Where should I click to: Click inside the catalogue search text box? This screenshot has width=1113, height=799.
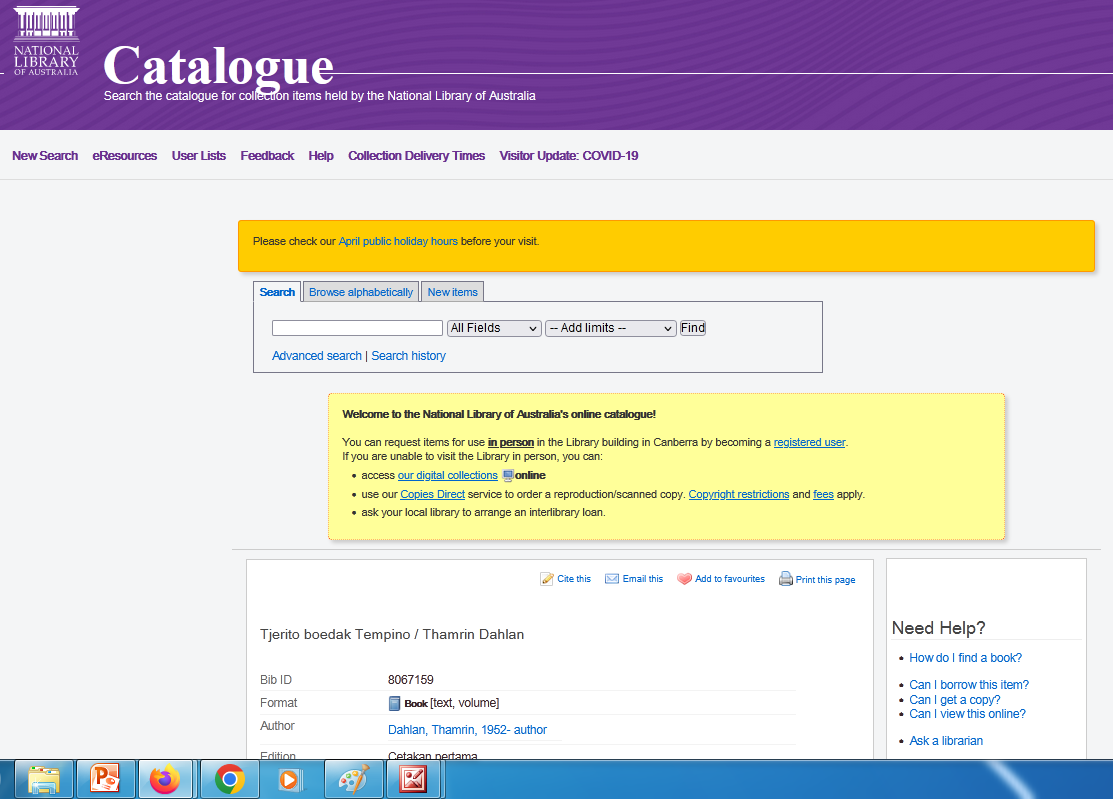pyautogui.click(x=357, y=328)
